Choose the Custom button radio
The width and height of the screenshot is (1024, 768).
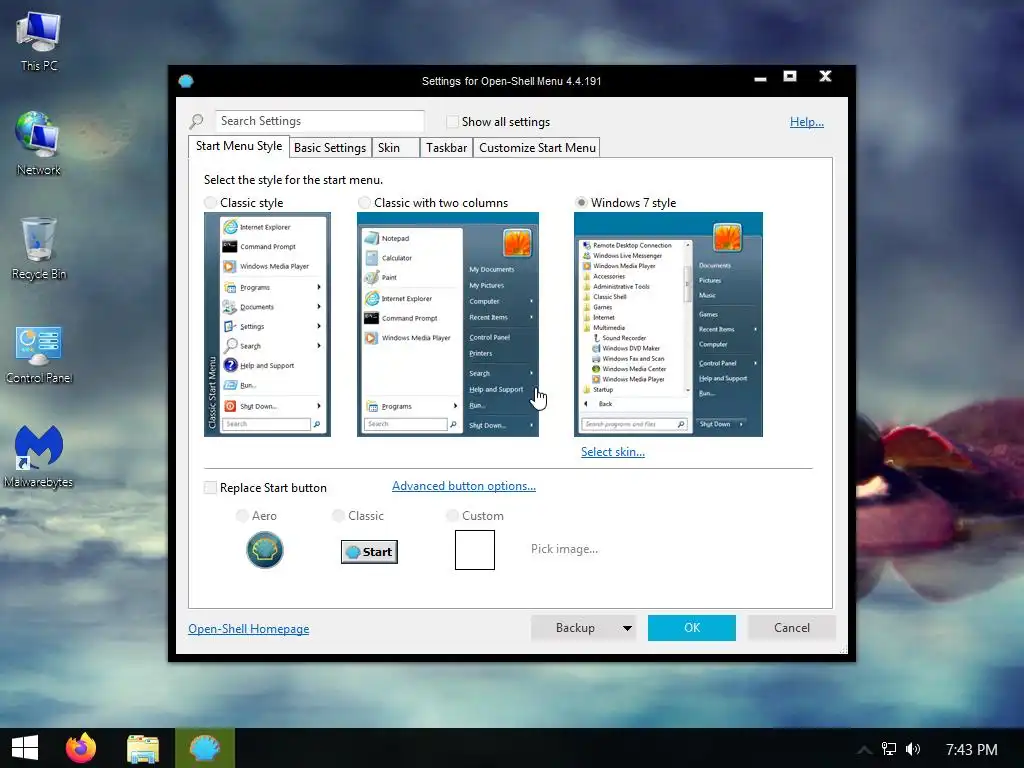[452, 516]
